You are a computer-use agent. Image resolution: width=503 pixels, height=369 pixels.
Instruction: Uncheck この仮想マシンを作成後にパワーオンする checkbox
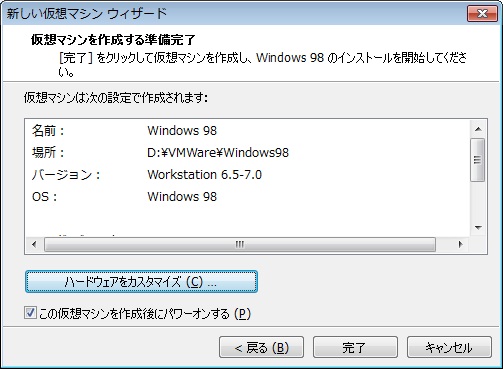pyautogui.click(x=30, y=313)
